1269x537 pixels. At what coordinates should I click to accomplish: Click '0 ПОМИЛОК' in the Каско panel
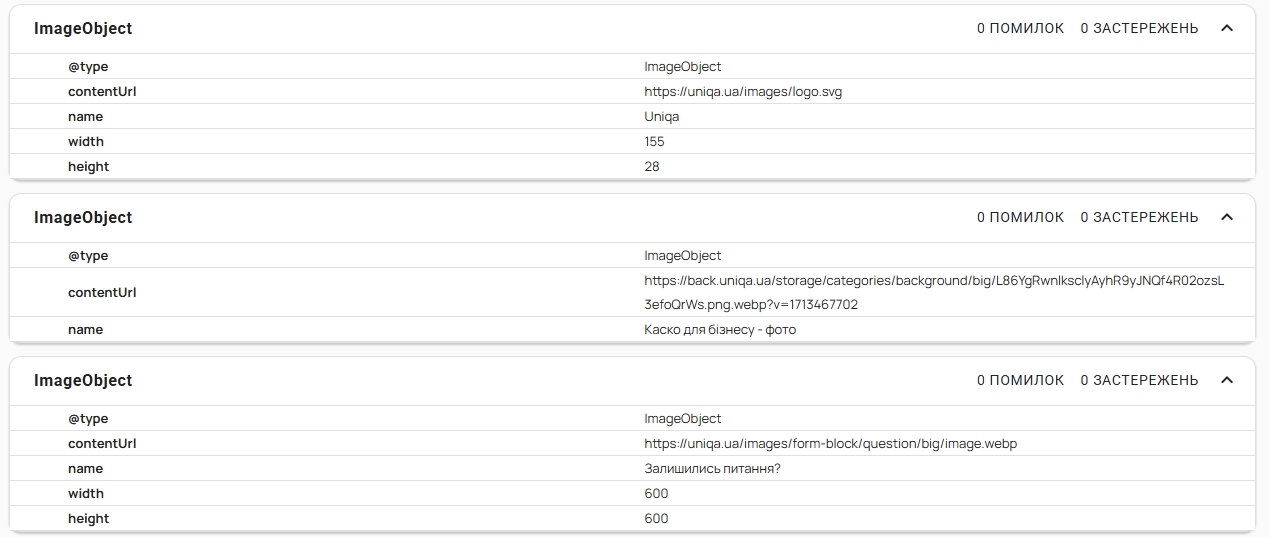1020,217
